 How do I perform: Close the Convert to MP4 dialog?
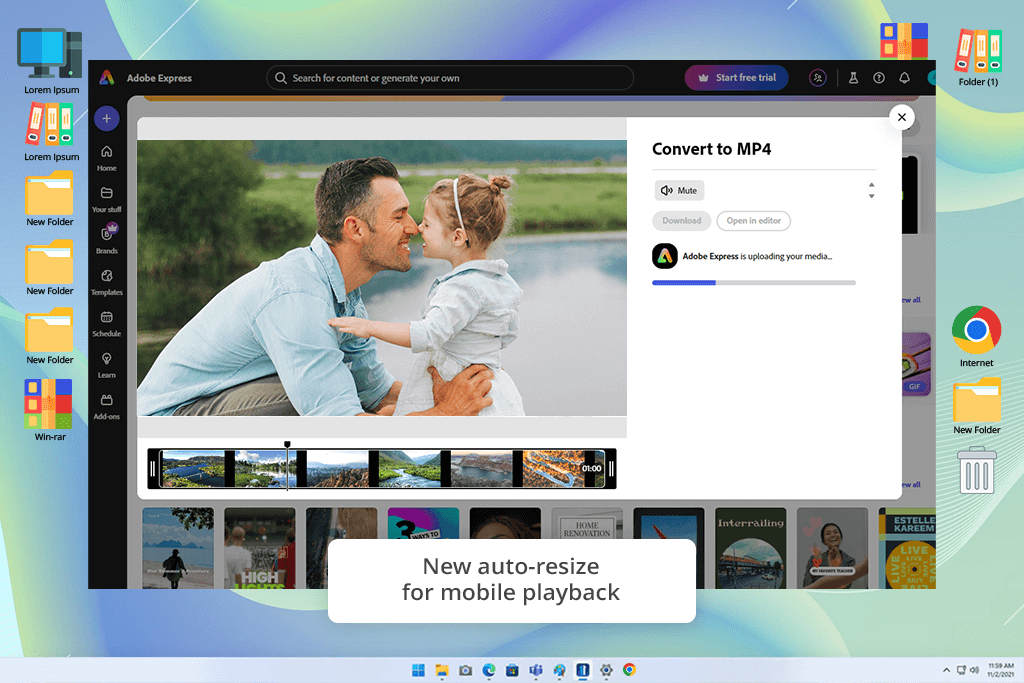[x=902, y=118]
